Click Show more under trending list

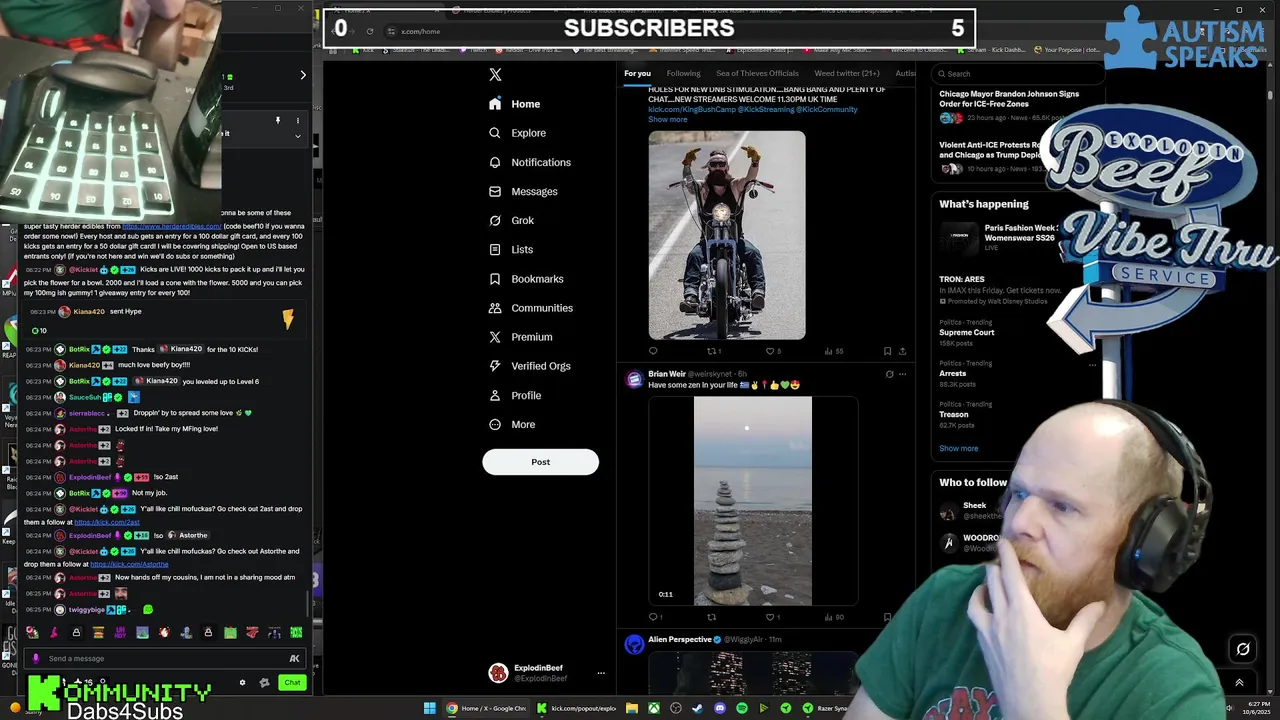(958, 448)
